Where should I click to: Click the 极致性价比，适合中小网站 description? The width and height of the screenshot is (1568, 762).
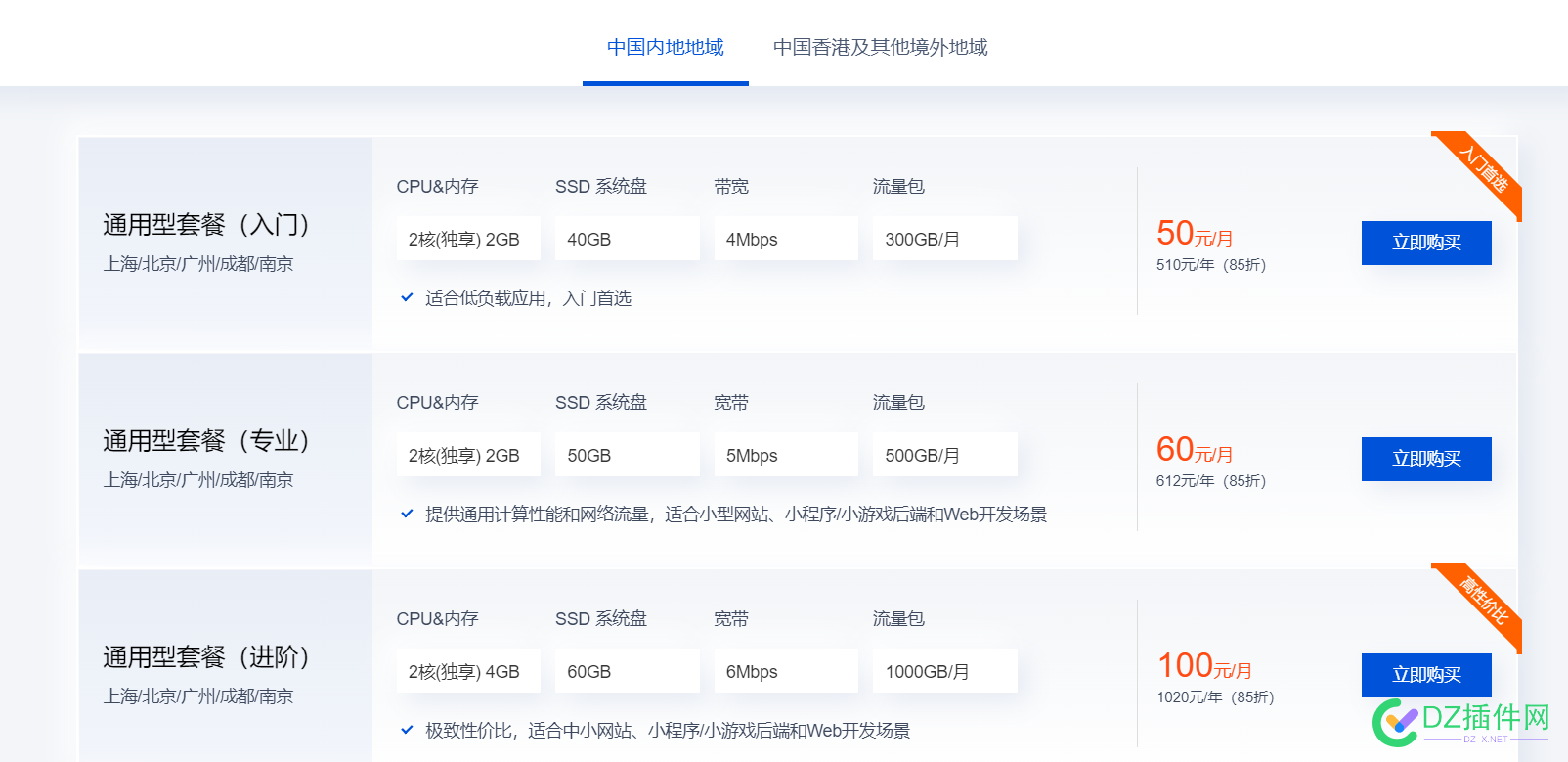point(668,731)
